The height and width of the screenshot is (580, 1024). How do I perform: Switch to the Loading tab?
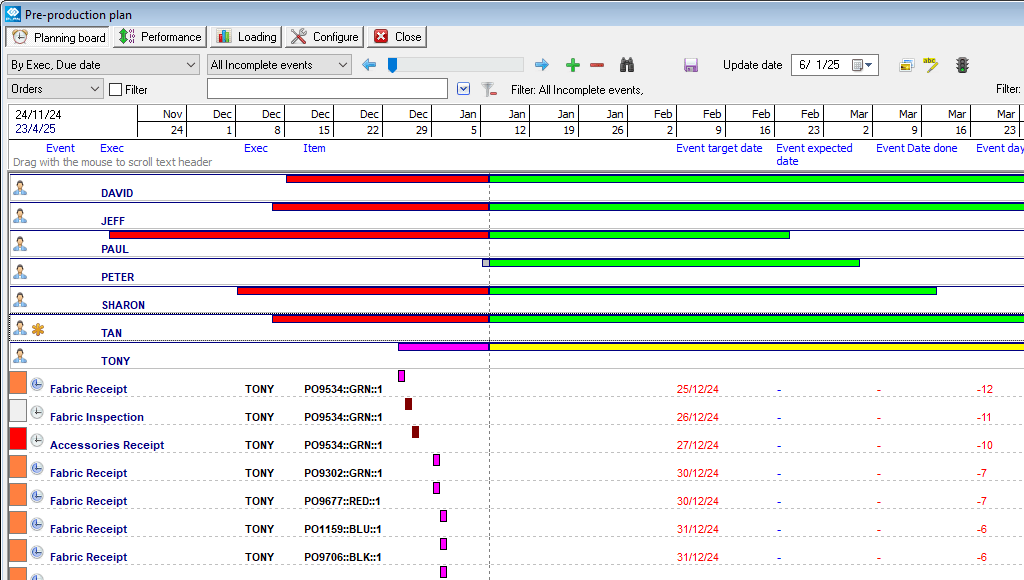(246, 37)
